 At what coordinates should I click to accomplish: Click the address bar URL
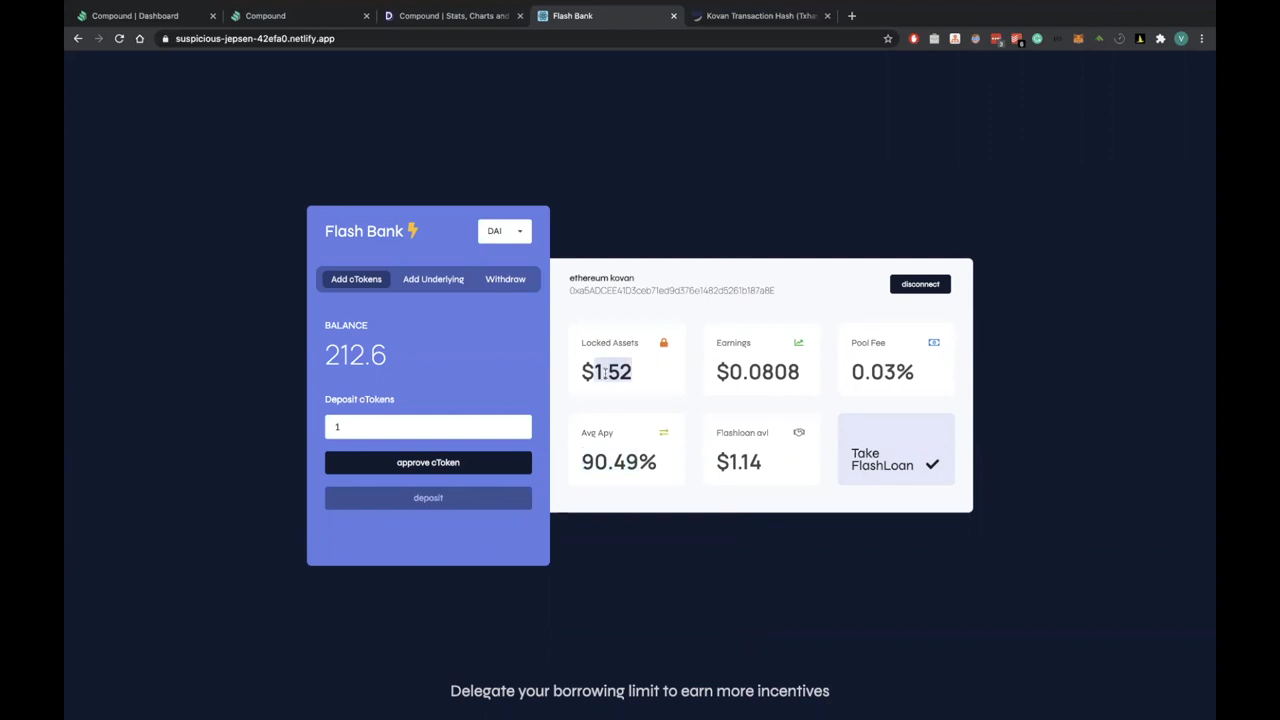(255, 39)
